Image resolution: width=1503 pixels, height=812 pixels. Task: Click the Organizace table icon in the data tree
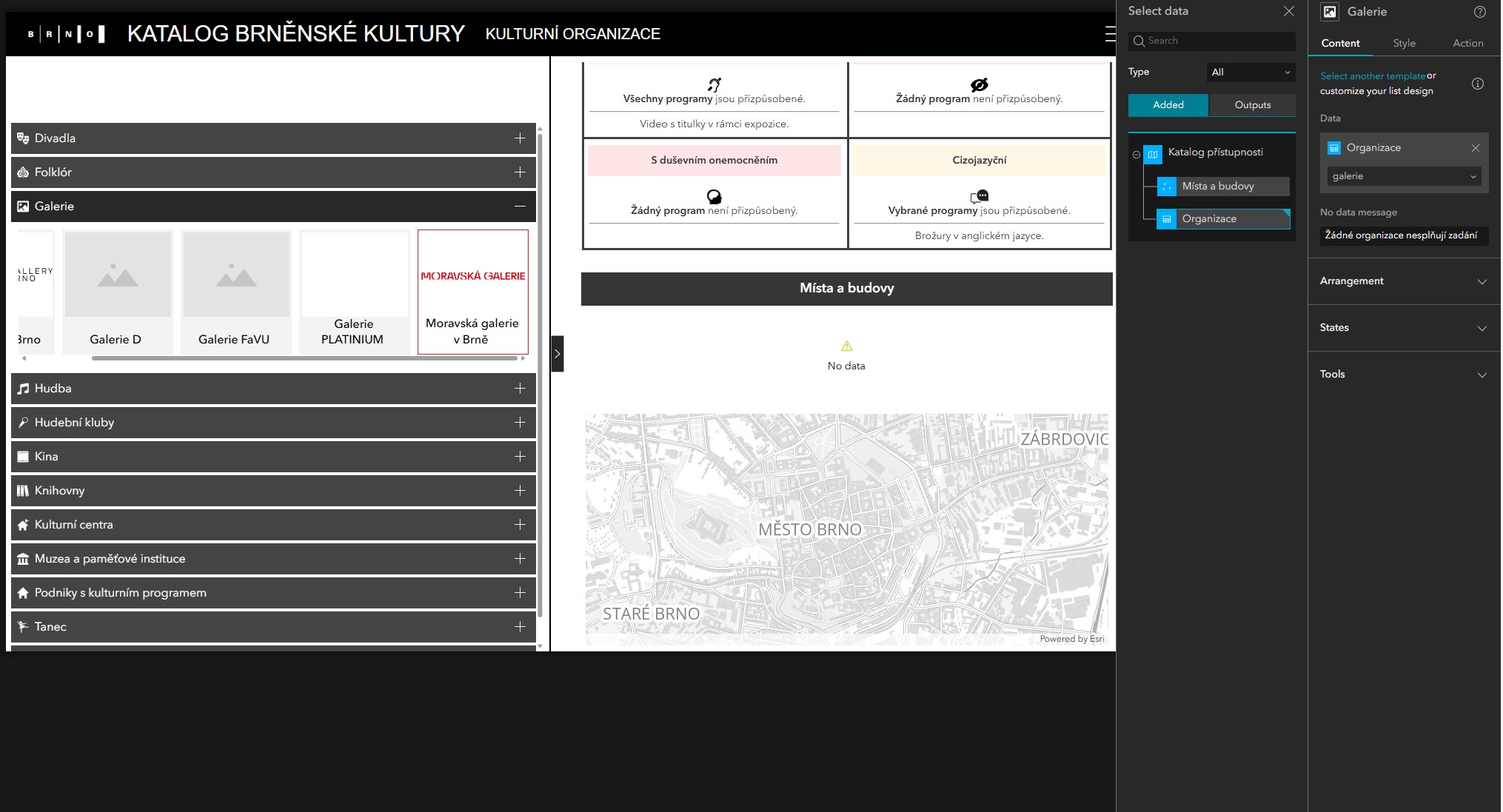click(1166, 219)
